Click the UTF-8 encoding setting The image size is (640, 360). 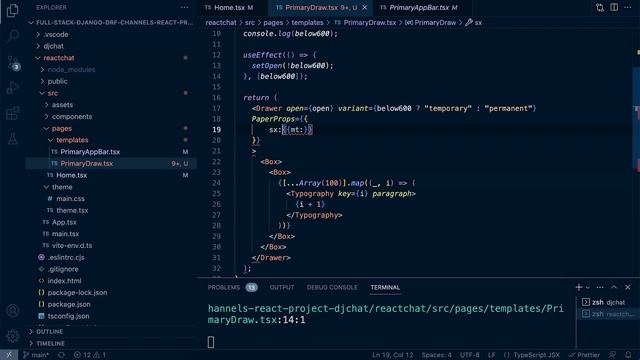470,355
